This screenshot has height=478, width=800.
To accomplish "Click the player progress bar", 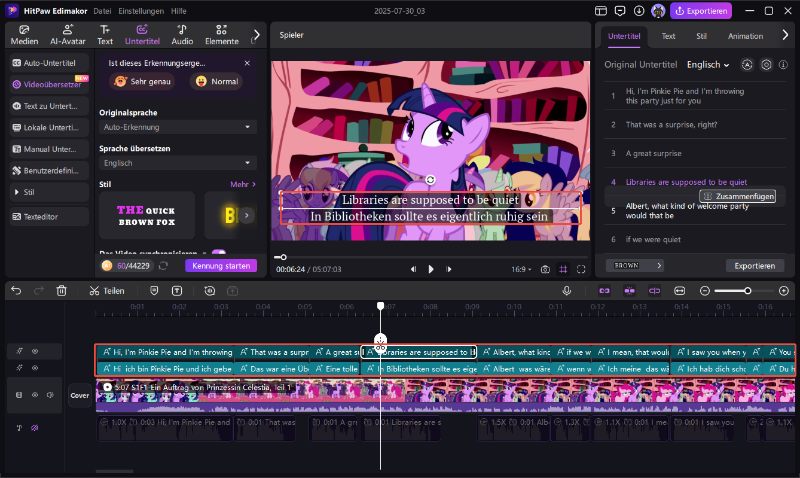I will click(x=430, y=257).
